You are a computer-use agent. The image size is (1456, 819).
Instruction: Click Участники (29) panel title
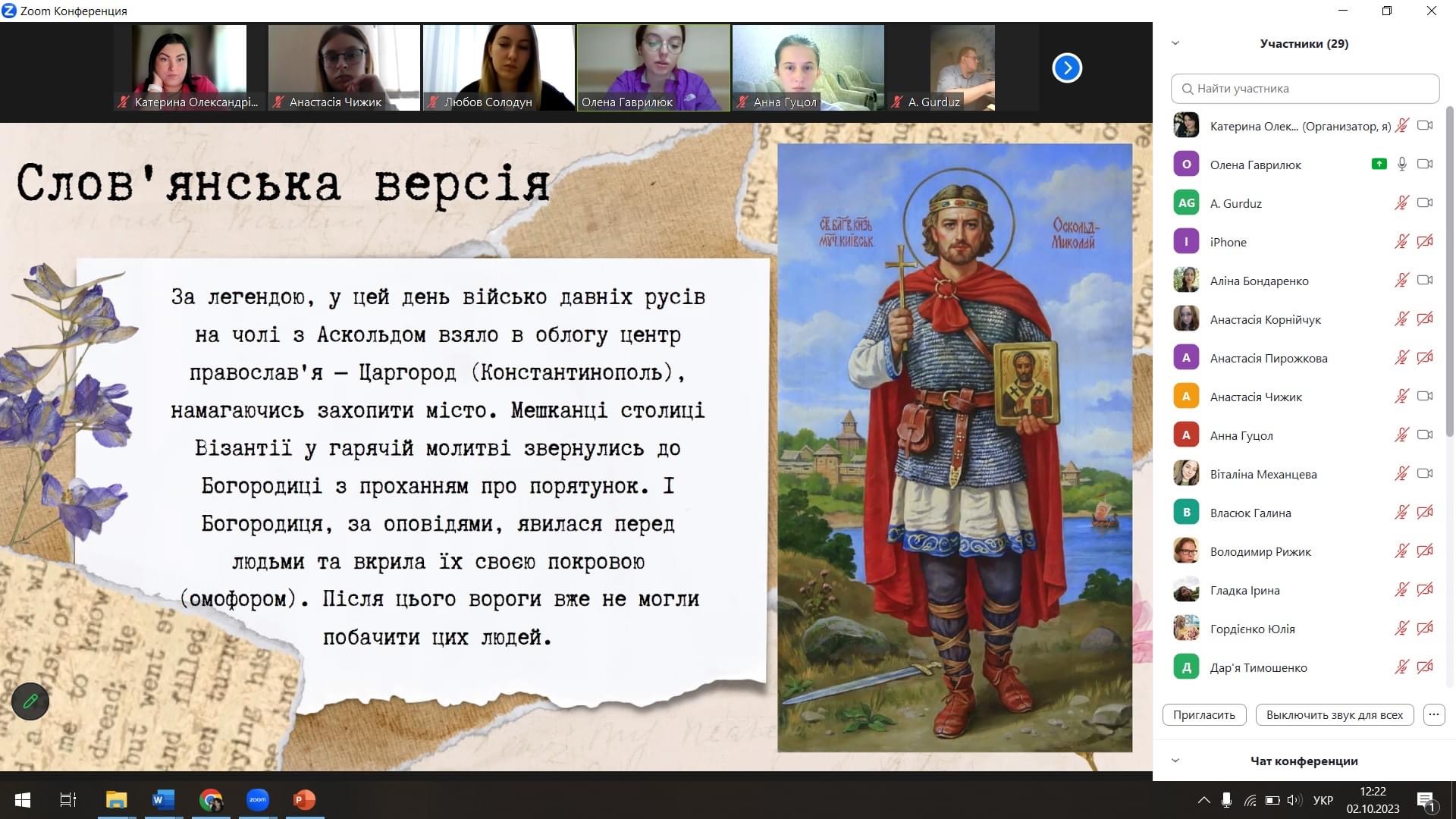pos(1304,43)
